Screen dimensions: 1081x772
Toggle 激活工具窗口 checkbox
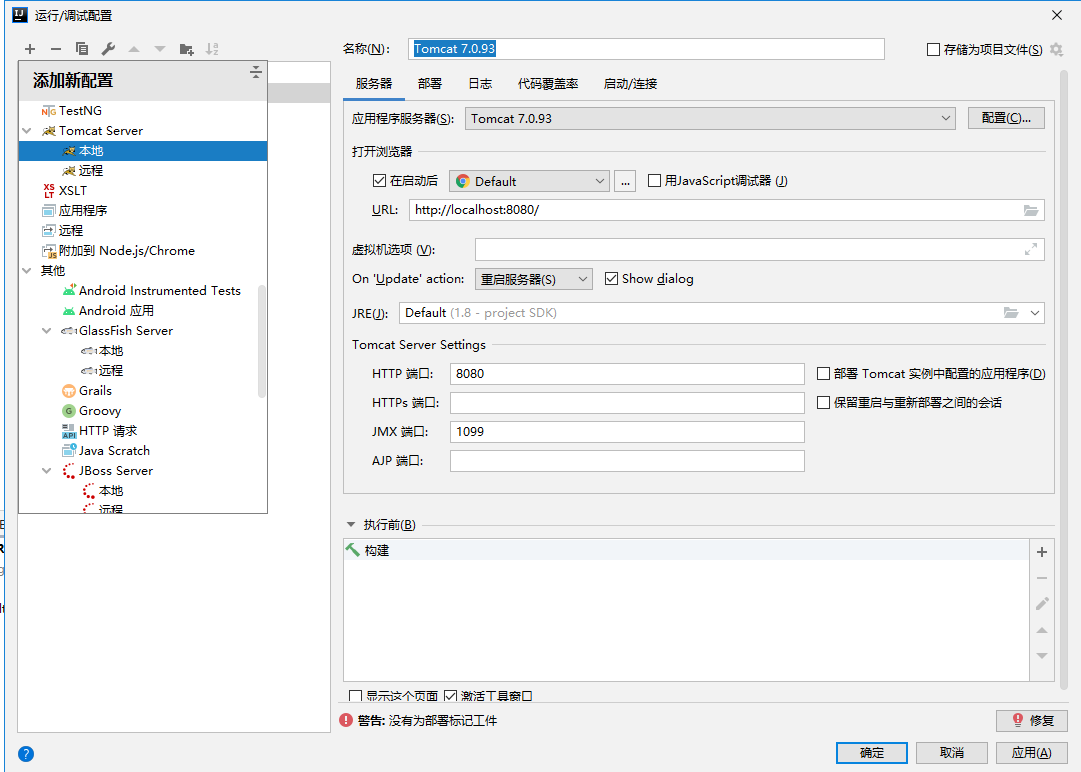point(450,696)
